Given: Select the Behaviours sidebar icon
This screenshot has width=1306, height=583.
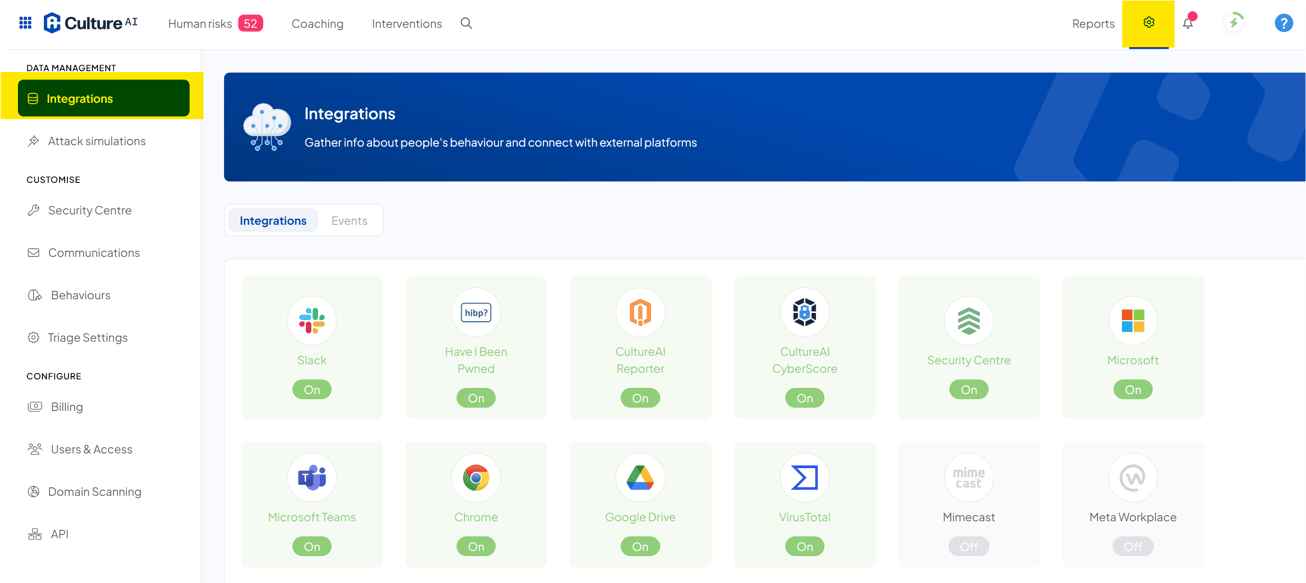Looking at the screenshot, I should (35, 294).
